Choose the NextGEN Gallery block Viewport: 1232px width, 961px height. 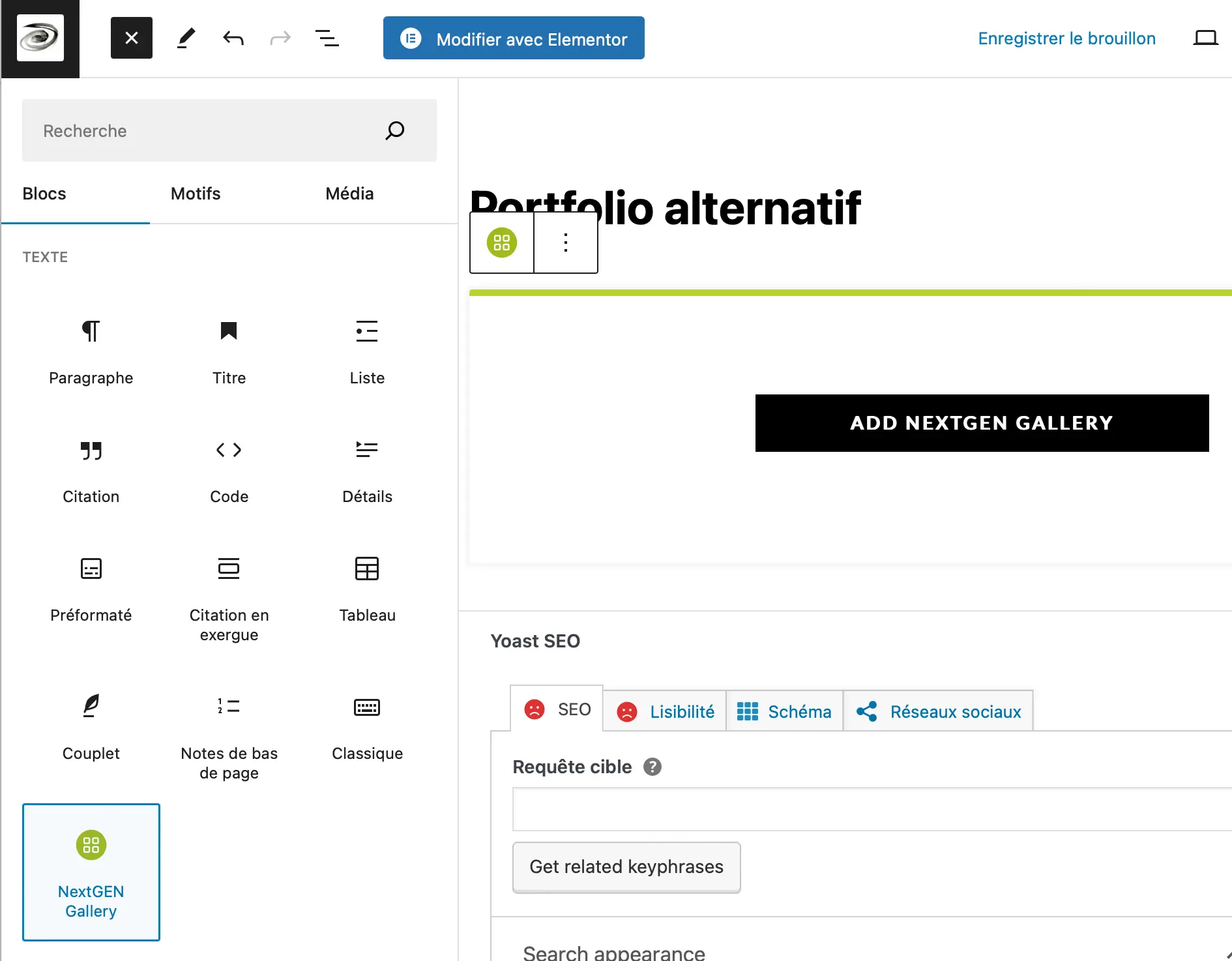(91, 872)
